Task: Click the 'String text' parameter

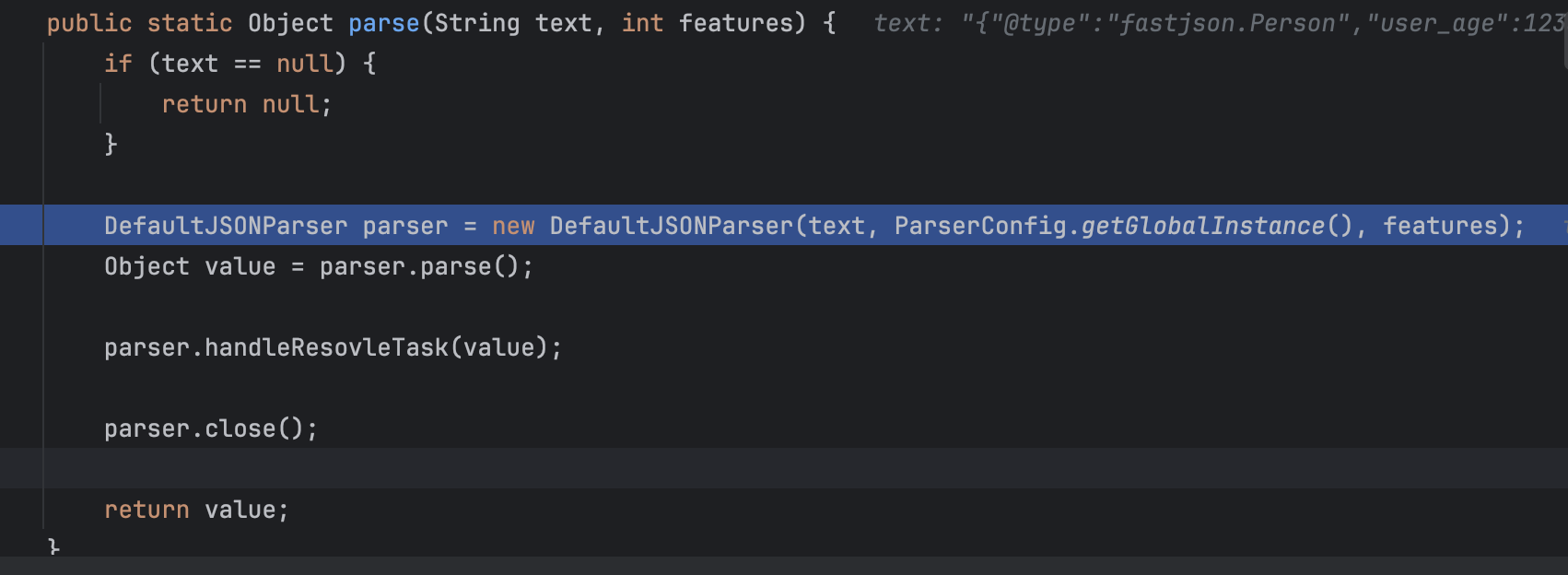Action: (x=512, y=23)
